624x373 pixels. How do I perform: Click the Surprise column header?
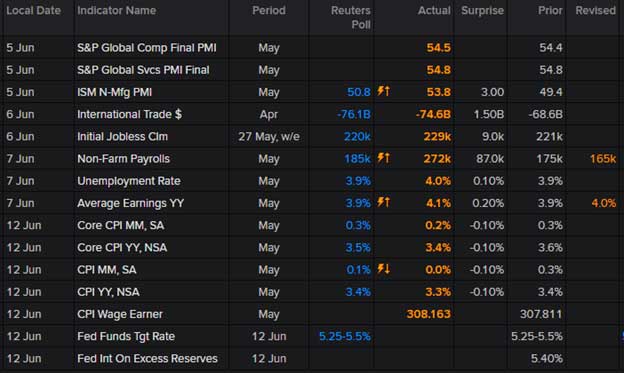click(x=482, y=10)
